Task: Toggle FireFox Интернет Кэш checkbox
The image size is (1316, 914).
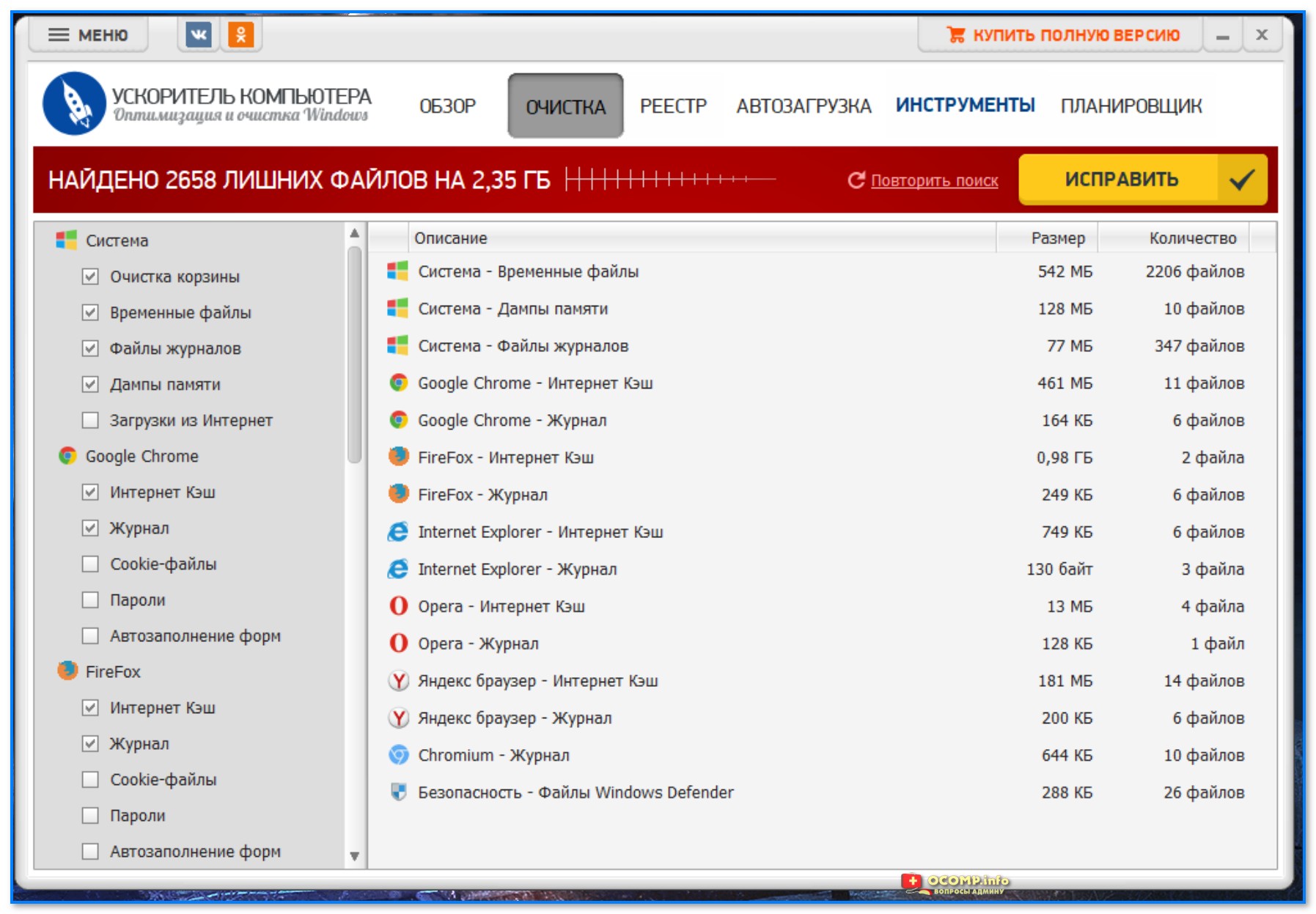Action: pos(90,707)
